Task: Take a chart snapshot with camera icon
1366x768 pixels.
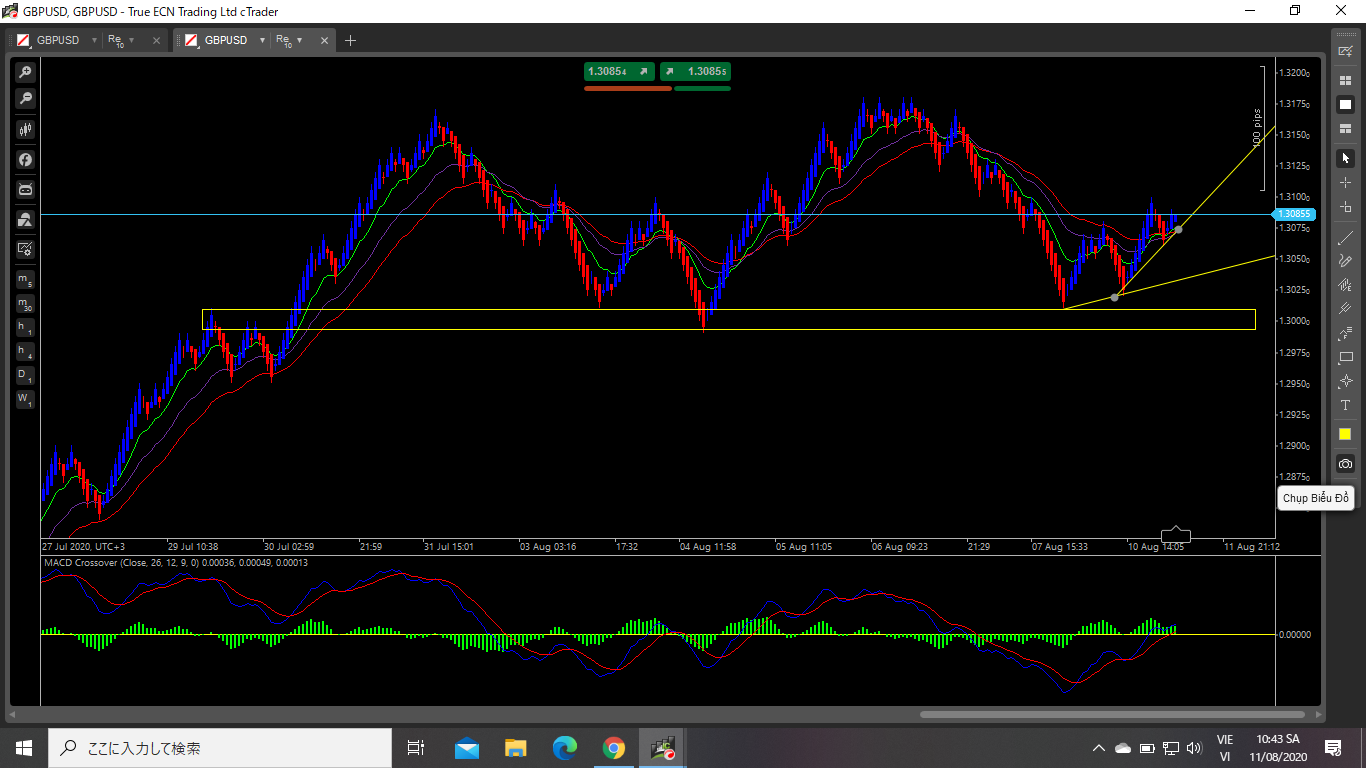Action: (x=1345, y=464)
